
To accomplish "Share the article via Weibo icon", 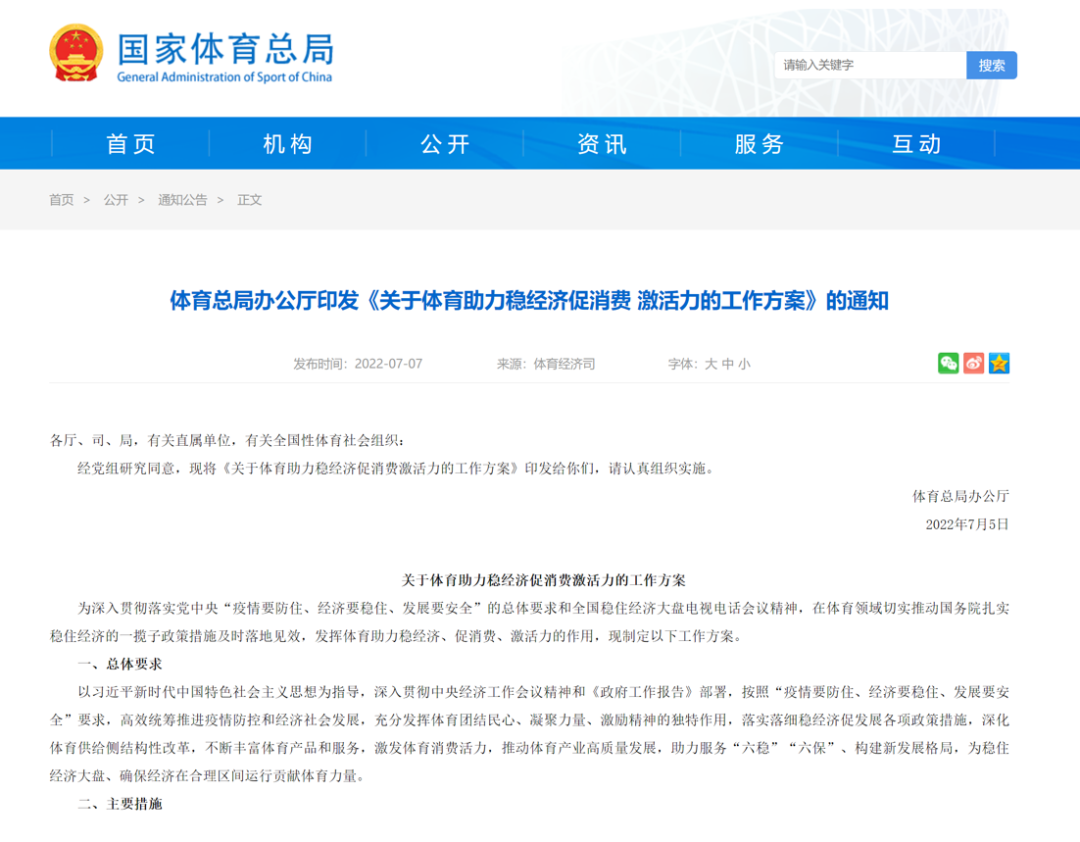I will 973,363.
